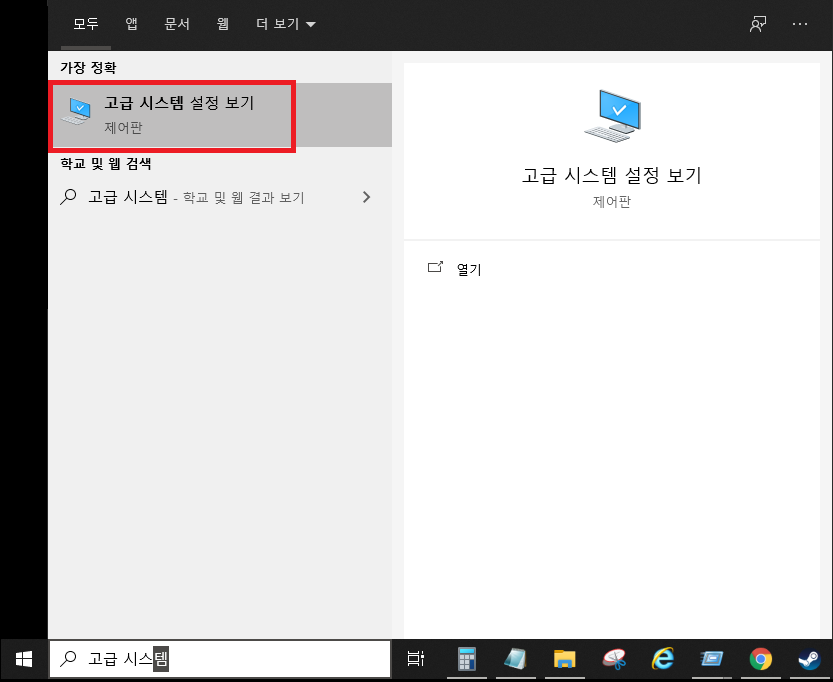The image size is (833, 682).
Task: Click the feedback person icon in header
Action: pyautogui.click(x=758, y=24)
